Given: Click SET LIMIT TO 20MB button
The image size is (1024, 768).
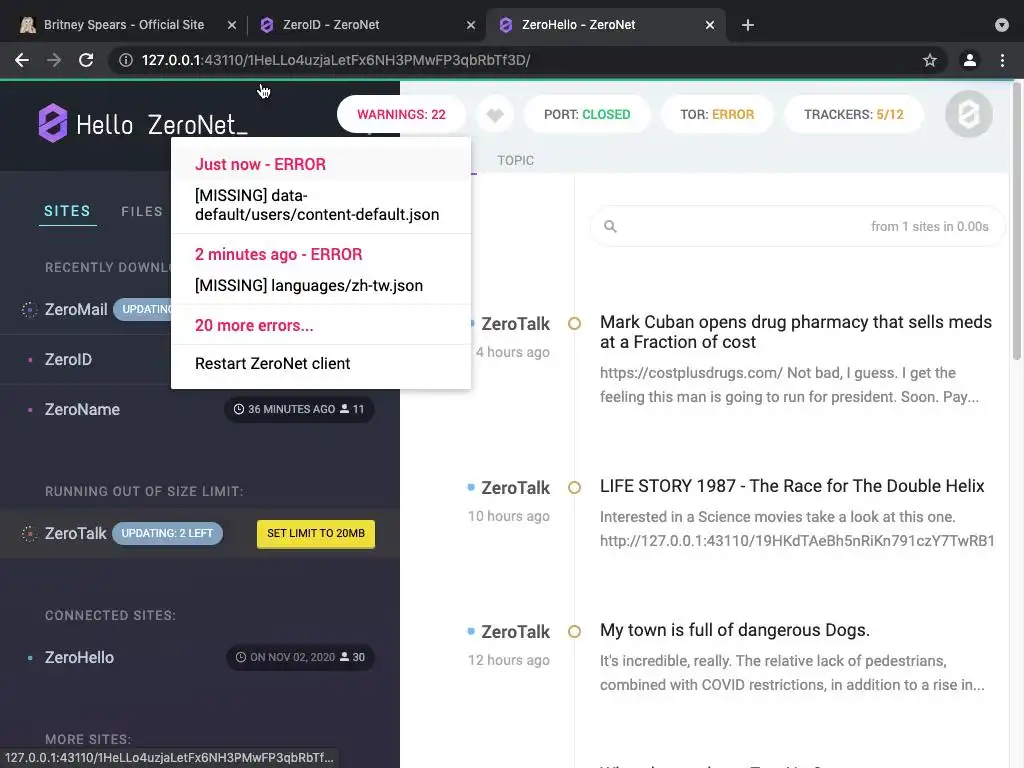Looking at the screenshot, I should tap(316, 534).
